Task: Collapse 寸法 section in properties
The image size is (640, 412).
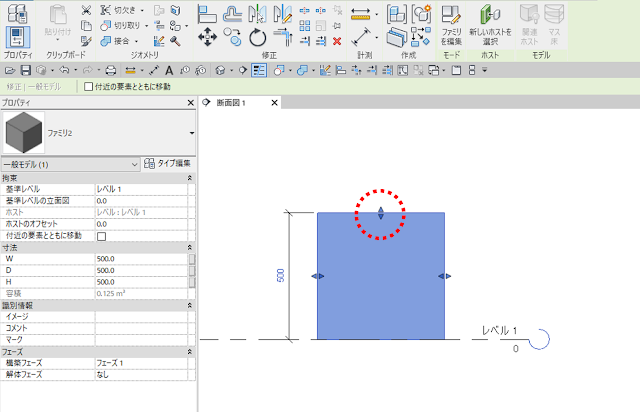Action: tap(190, 247)
